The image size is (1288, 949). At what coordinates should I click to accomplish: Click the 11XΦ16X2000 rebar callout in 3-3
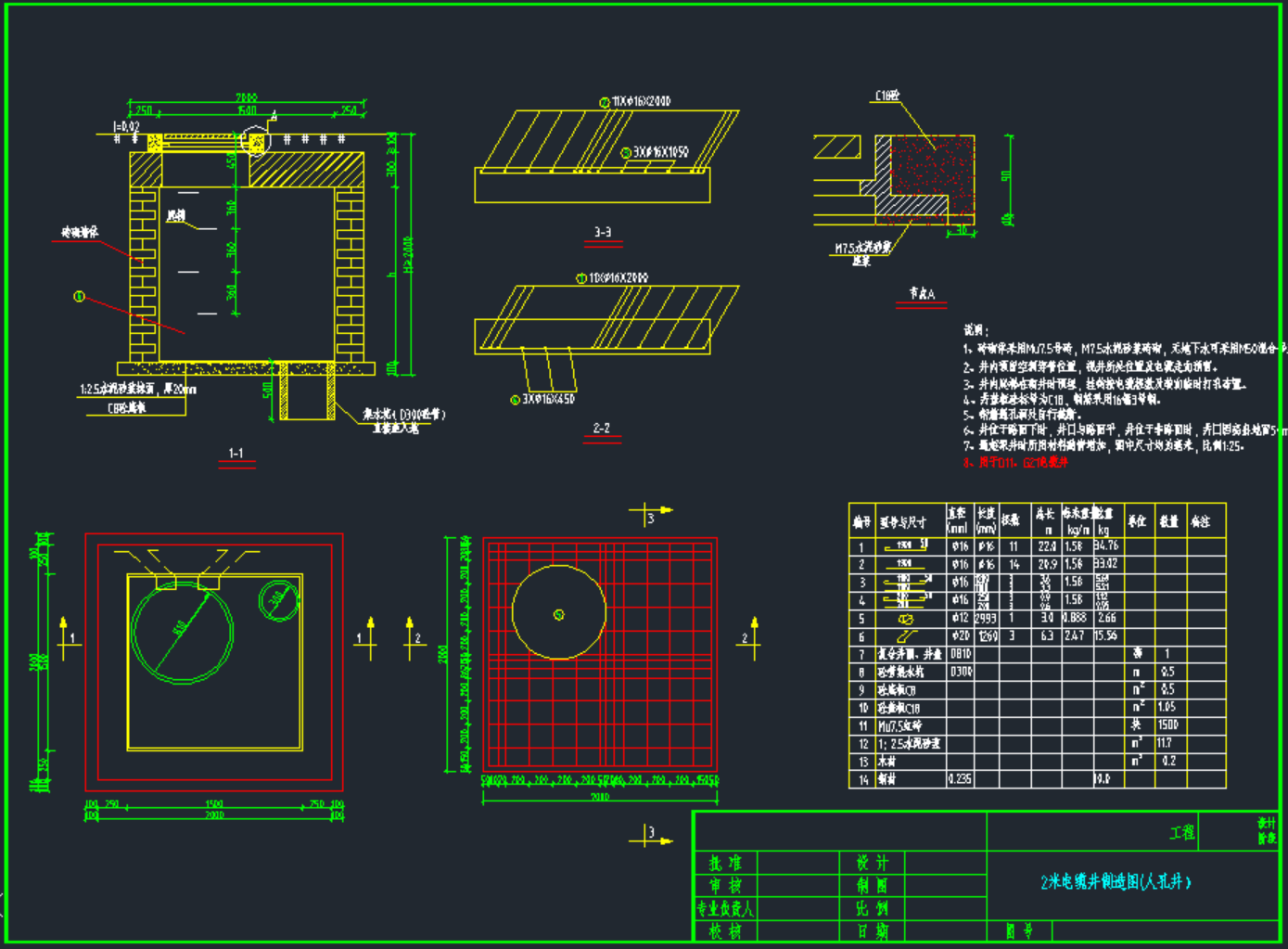point(640,101)
